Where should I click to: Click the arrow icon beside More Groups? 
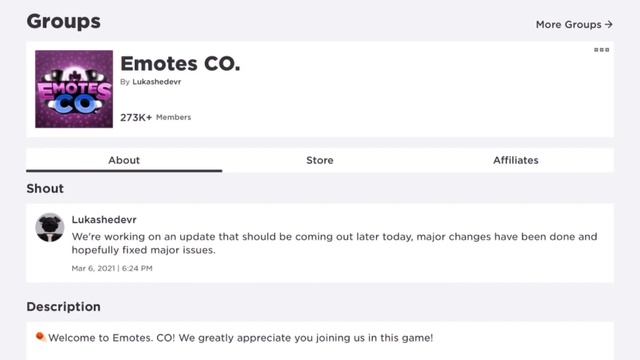[x=609, y=24]
